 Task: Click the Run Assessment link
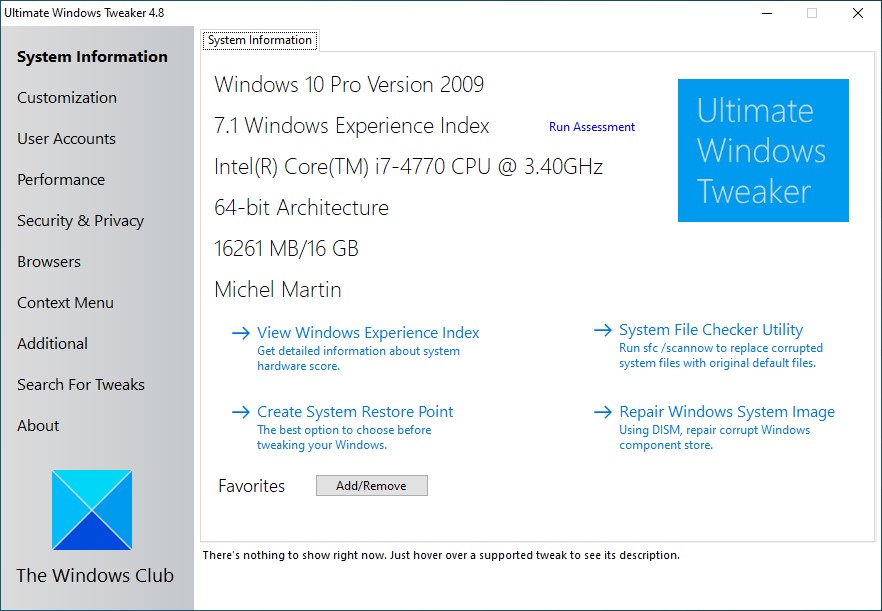coord(592,127)
